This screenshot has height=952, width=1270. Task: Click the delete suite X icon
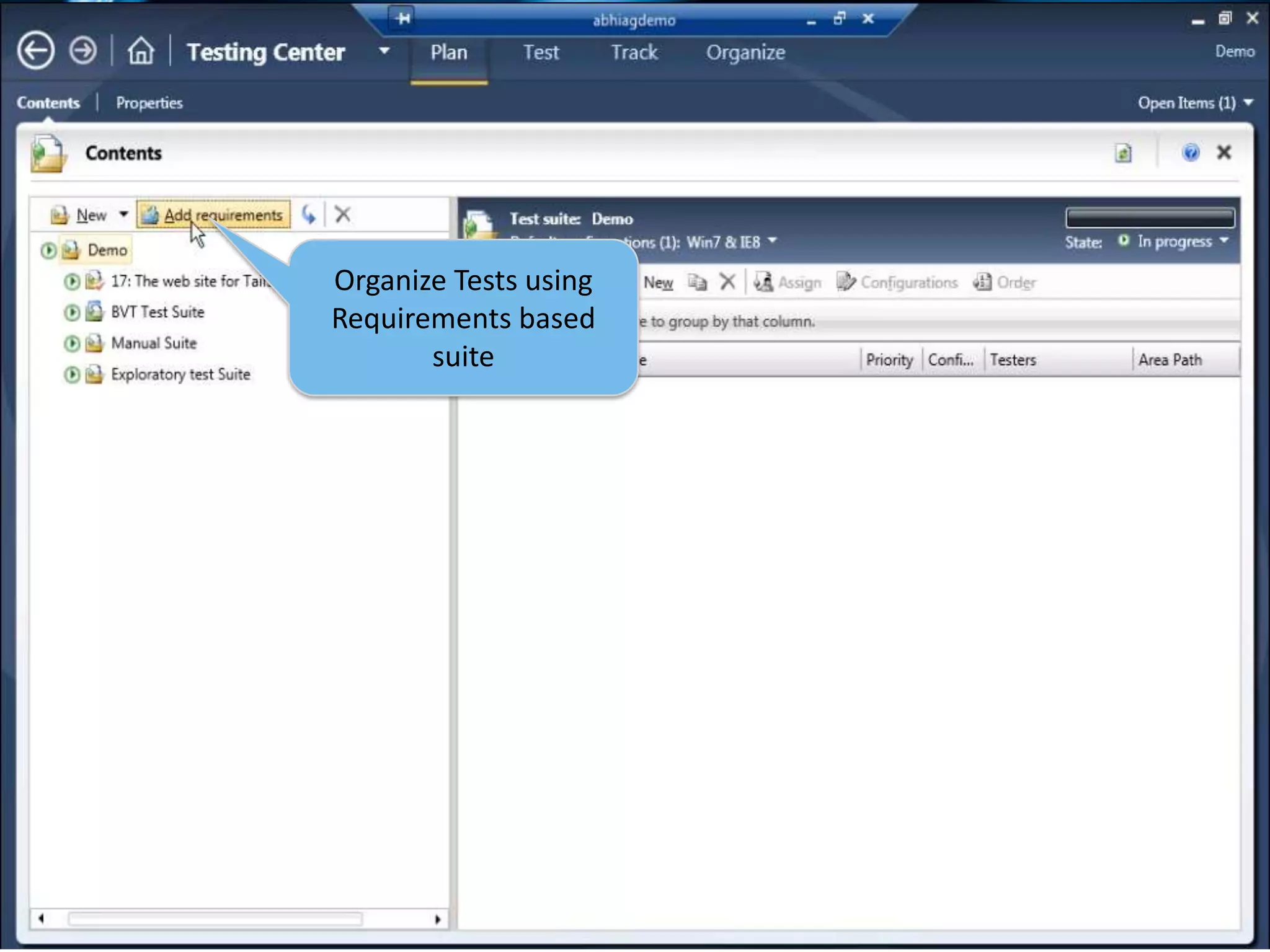342,214
